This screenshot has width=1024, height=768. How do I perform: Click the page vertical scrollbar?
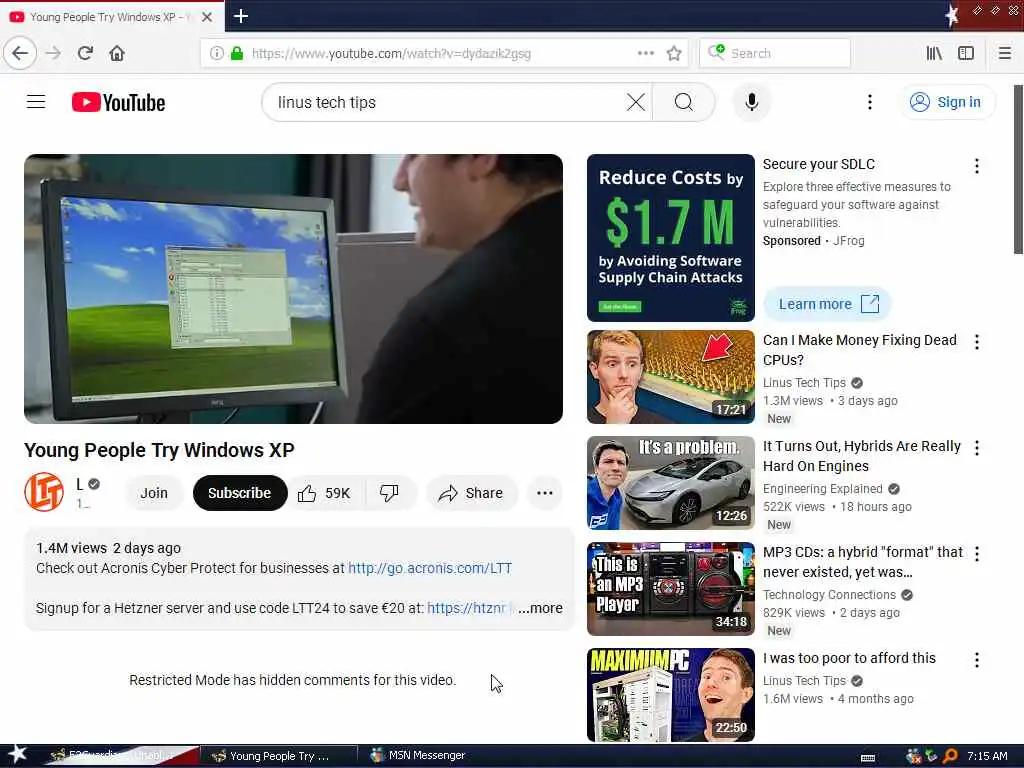coord(1018,170)
